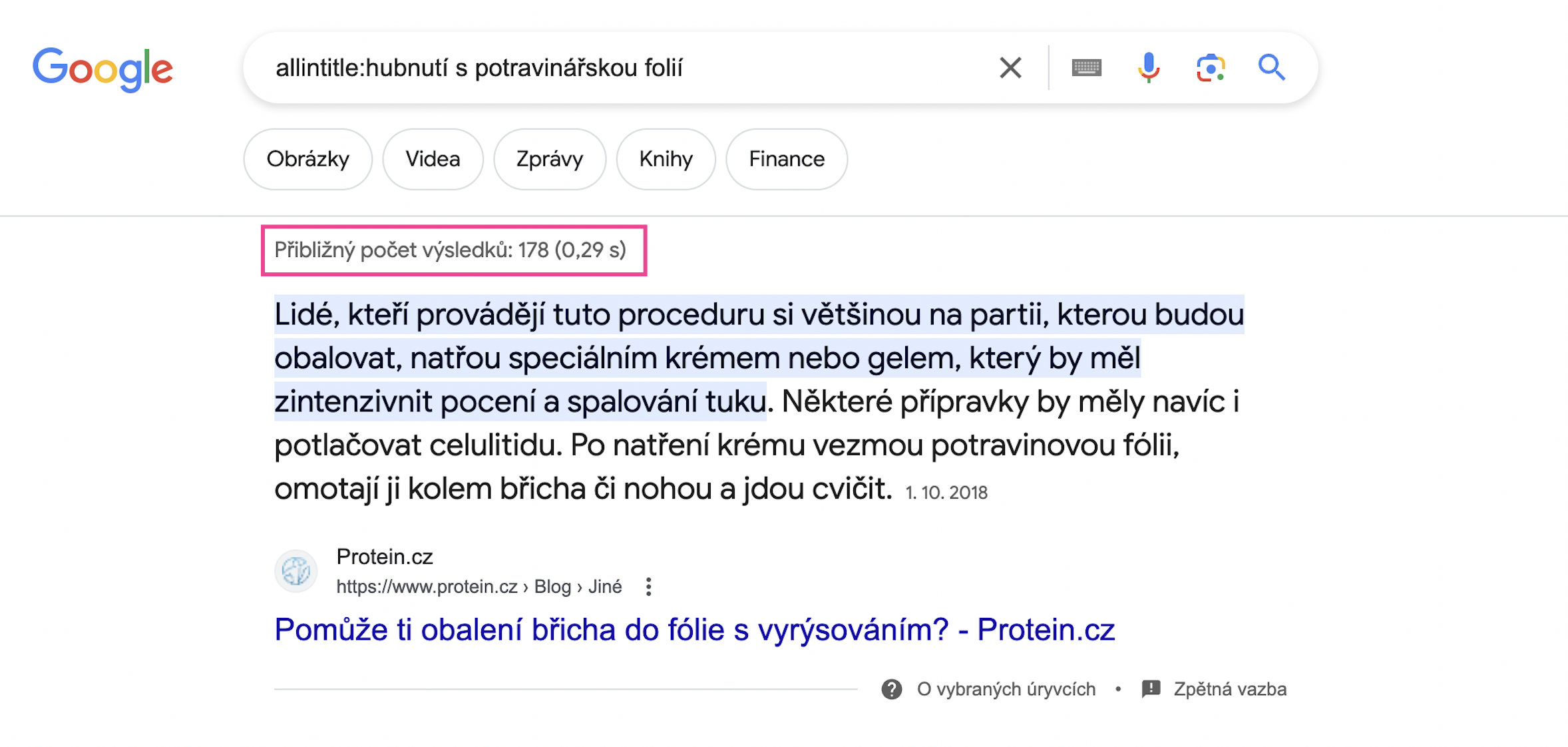Start voice search with microphone icon
The height and width of the screenshot is (747, 1568).
click(1149, 67)
